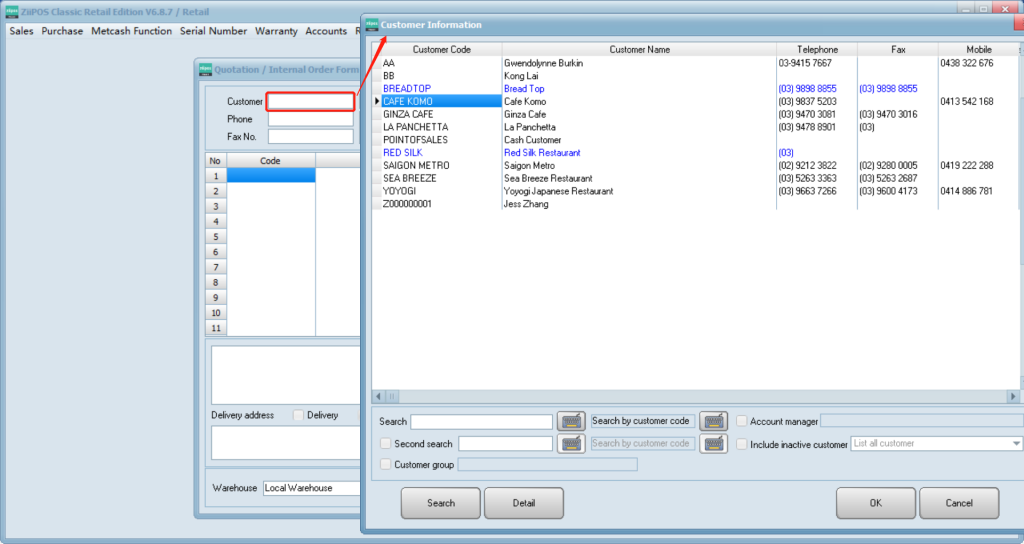Open the first Search by customer code selector
This screenshot has width=1024, height=544.
(641, 421)
